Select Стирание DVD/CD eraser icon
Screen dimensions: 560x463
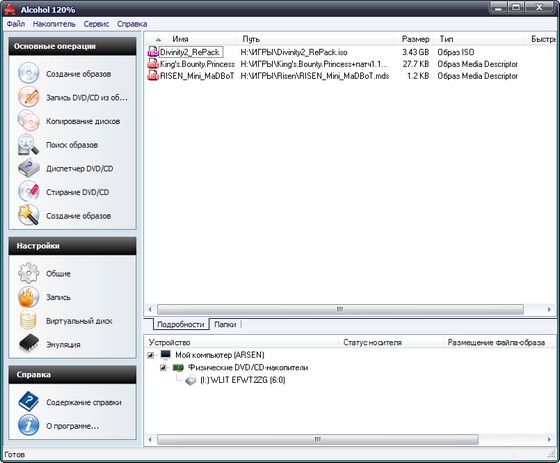pos(29,191)
